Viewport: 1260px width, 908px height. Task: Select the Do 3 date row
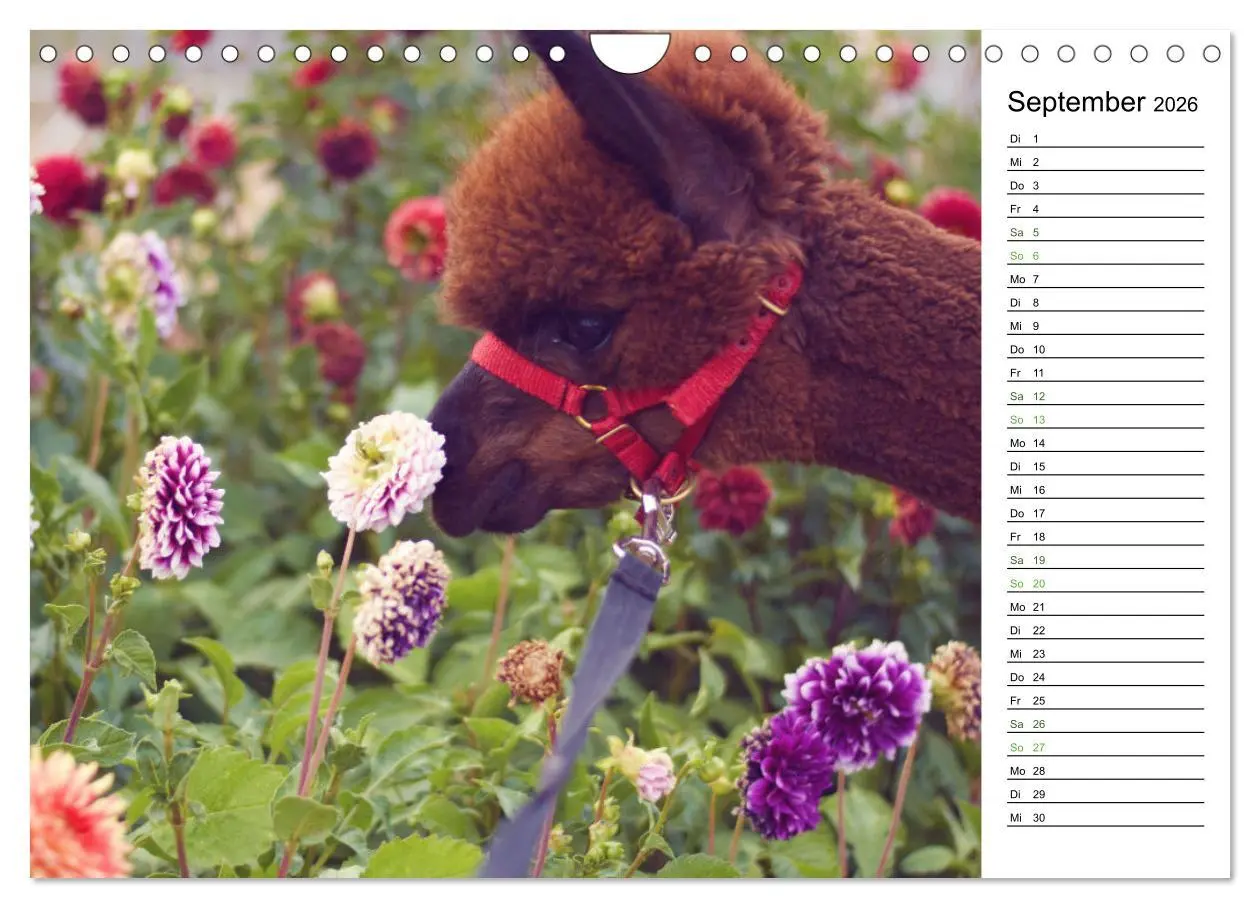pyautogui.click(x=1105, y=184)
